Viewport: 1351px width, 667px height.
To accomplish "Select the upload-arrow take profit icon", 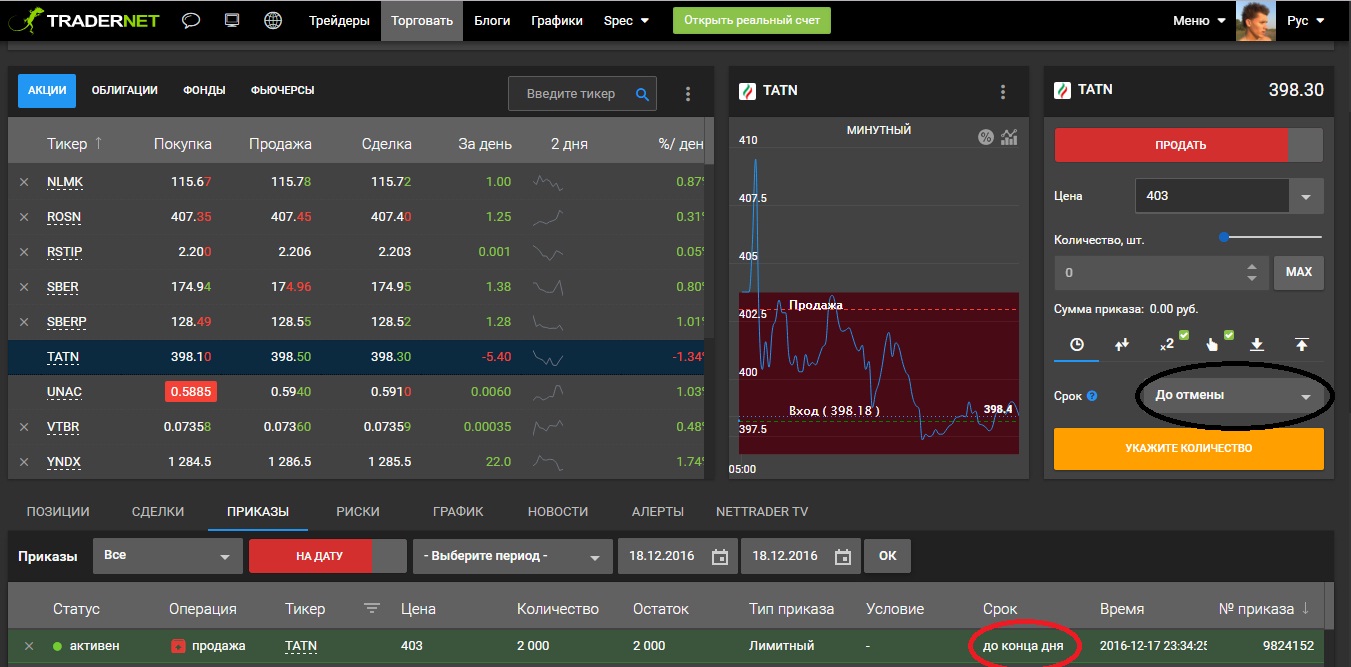I will pyautogui.click(x=1301, y=344).
